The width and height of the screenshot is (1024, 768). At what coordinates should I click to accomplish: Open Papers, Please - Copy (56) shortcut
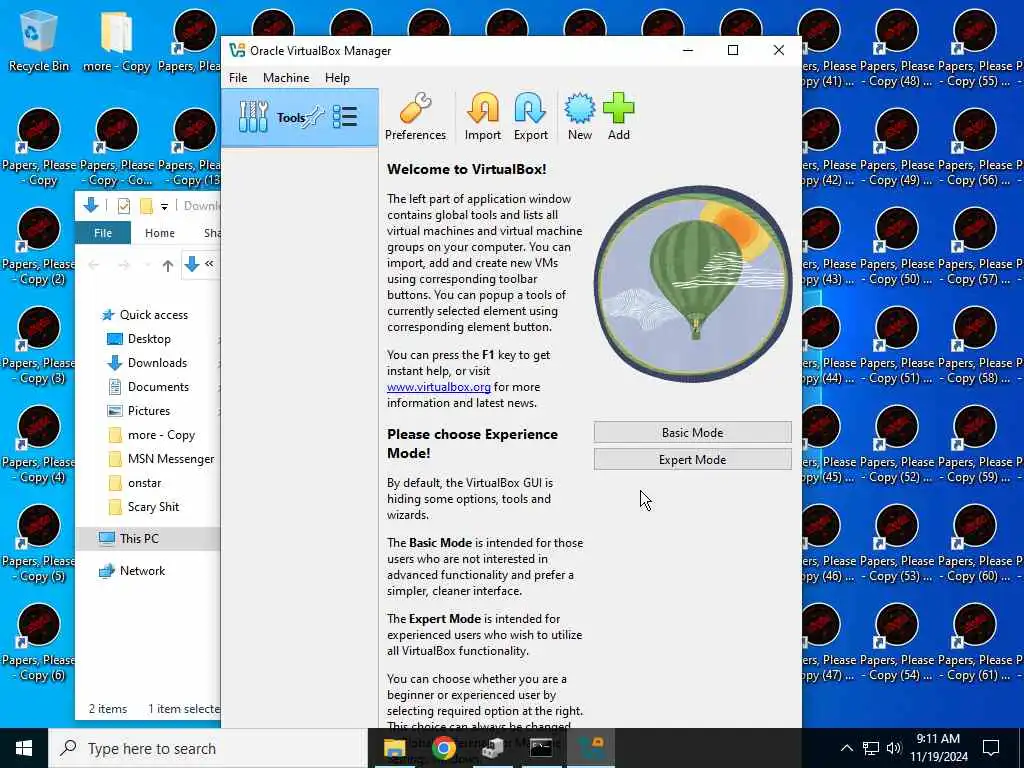click(x=975, y=148)
